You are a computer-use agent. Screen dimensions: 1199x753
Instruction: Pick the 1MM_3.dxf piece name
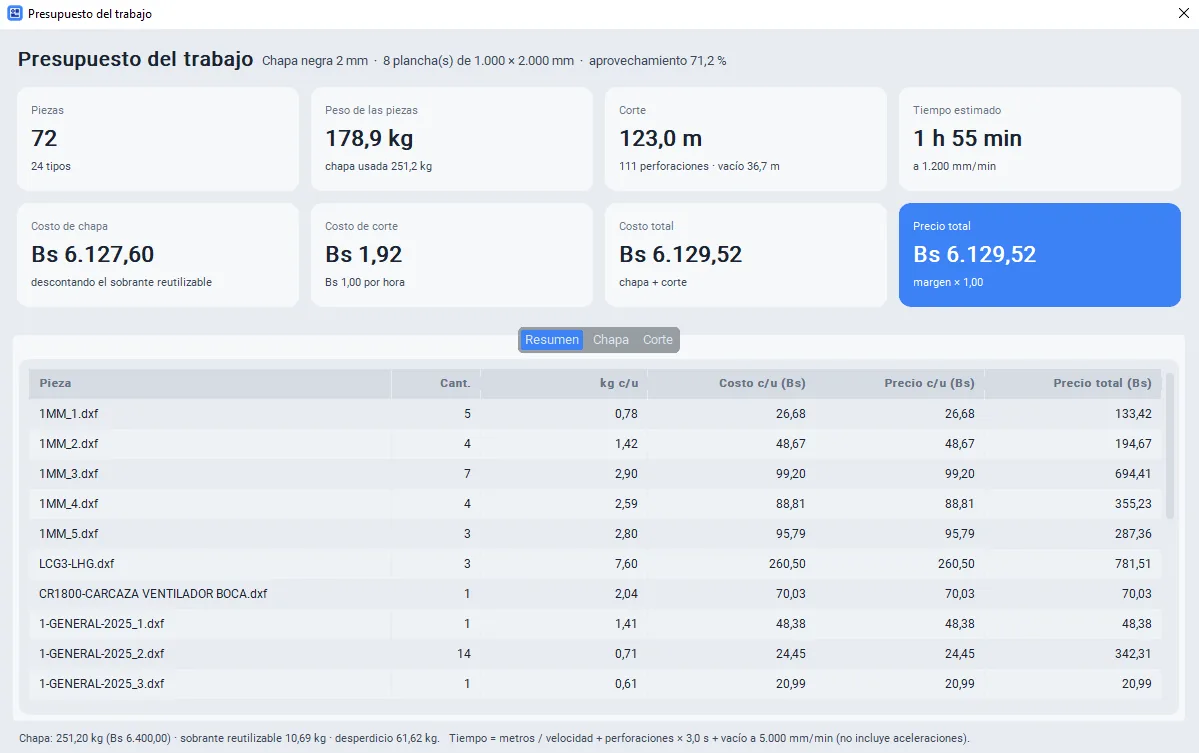69,474
